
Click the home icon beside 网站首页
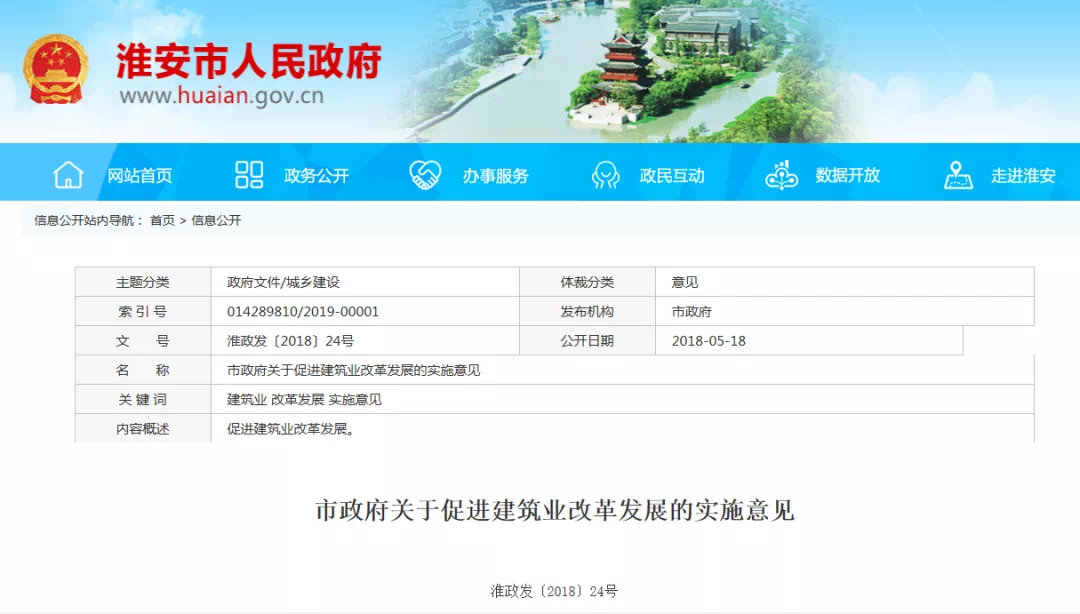(x=68, y=174)
